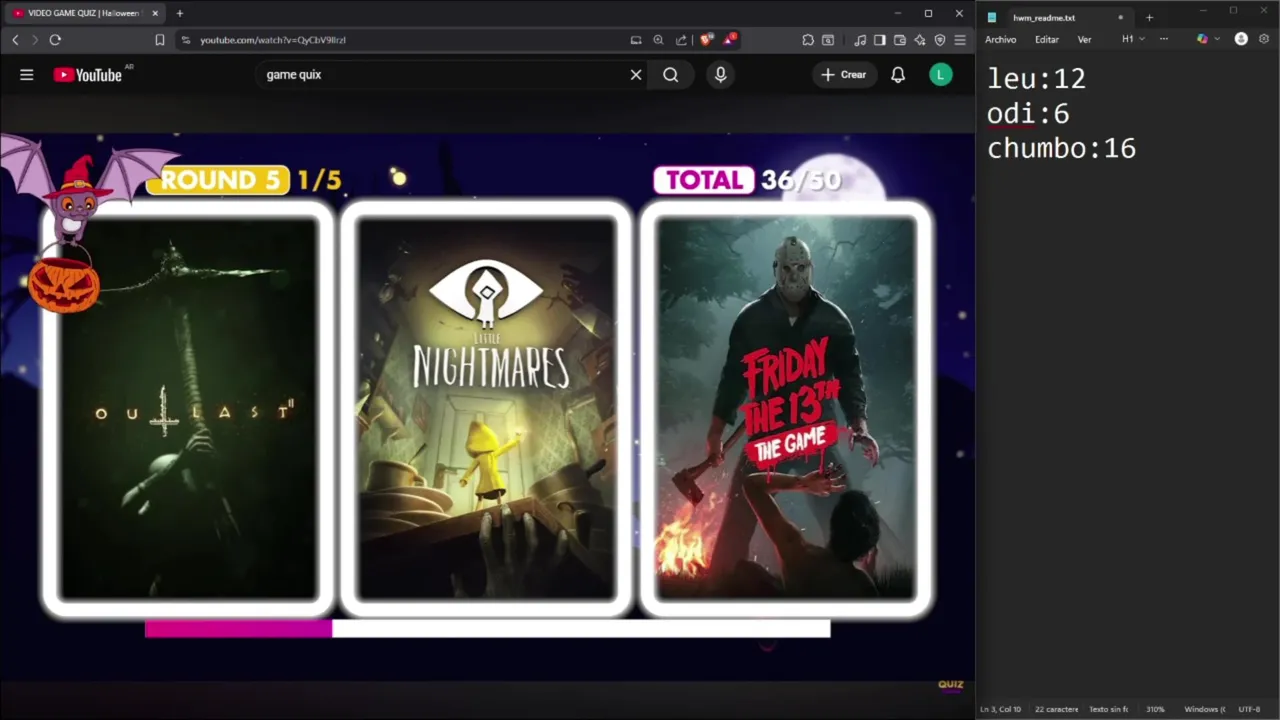This screenshot has height=720, width=1280.
Task: Start YouTube voice search microphone
Action: pos(720,75)
